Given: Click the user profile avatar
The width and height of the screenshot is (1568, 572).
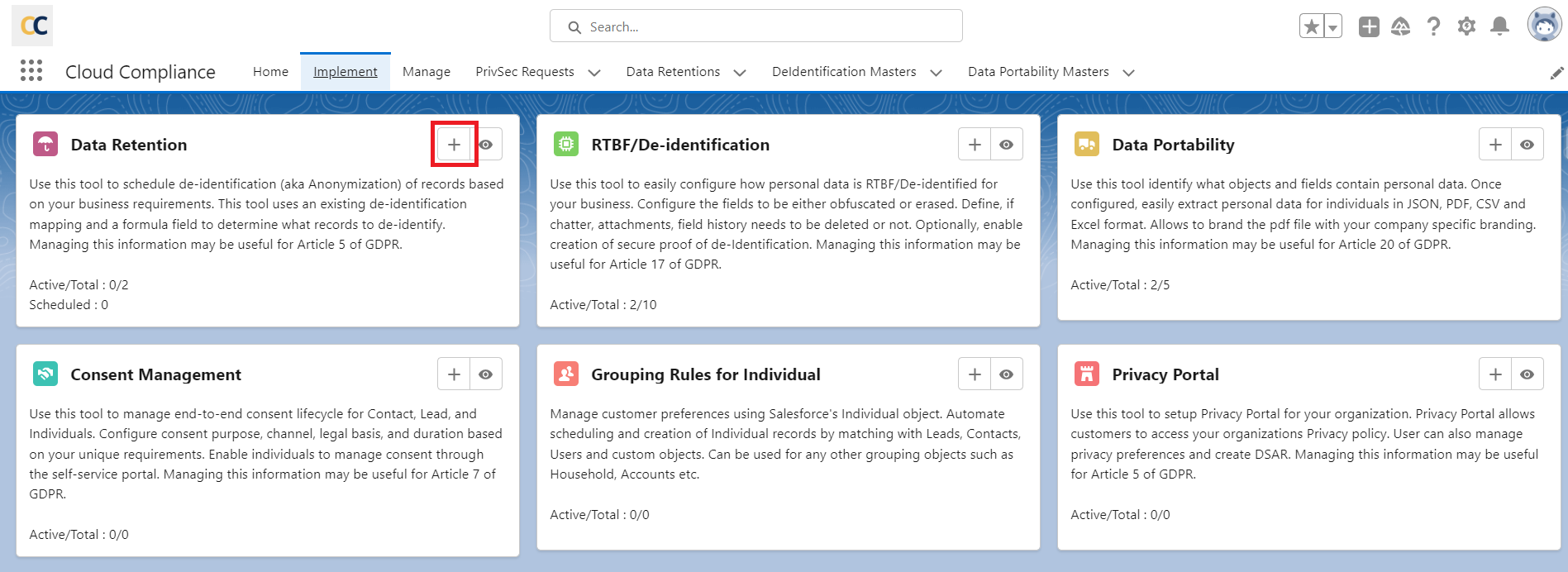Looking at the screenshot, I should pos(1543,25).
